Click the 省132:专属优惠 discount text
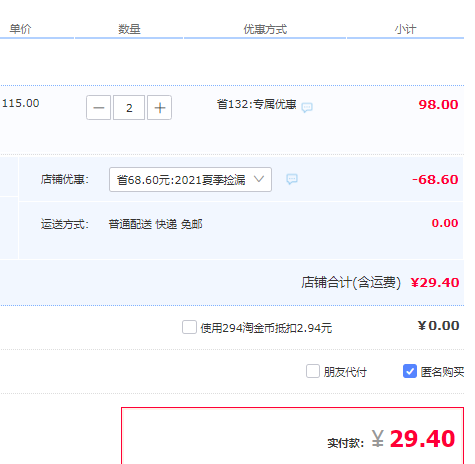This screenshot has height=464, width=475. pyautogui.click(x=257, y=104)
